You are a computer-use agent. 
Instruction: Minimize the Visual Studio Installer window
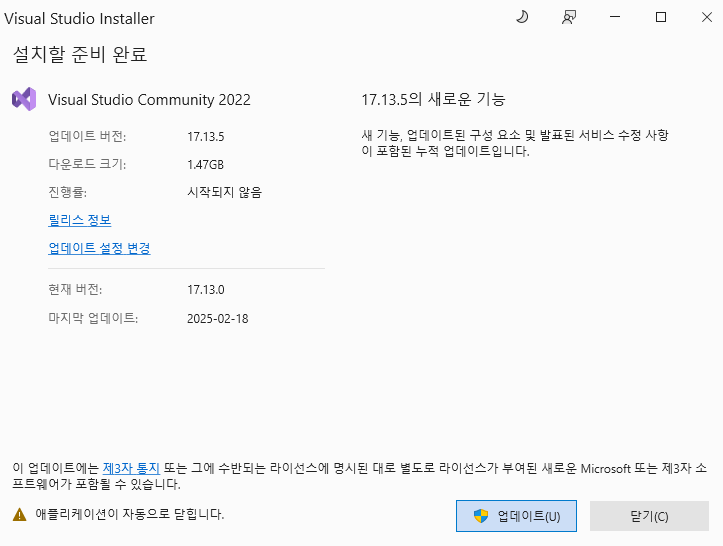[615, 17]
